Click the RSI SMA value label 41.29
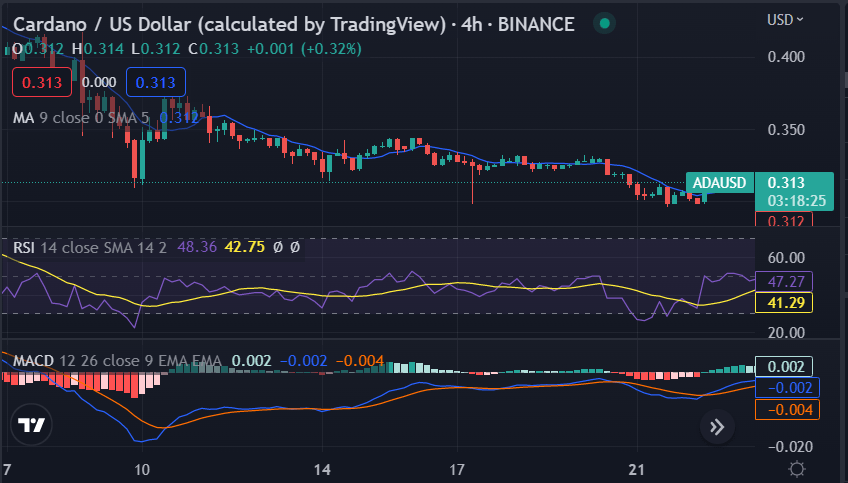This screenshot has height=483, width=848. 784,302
